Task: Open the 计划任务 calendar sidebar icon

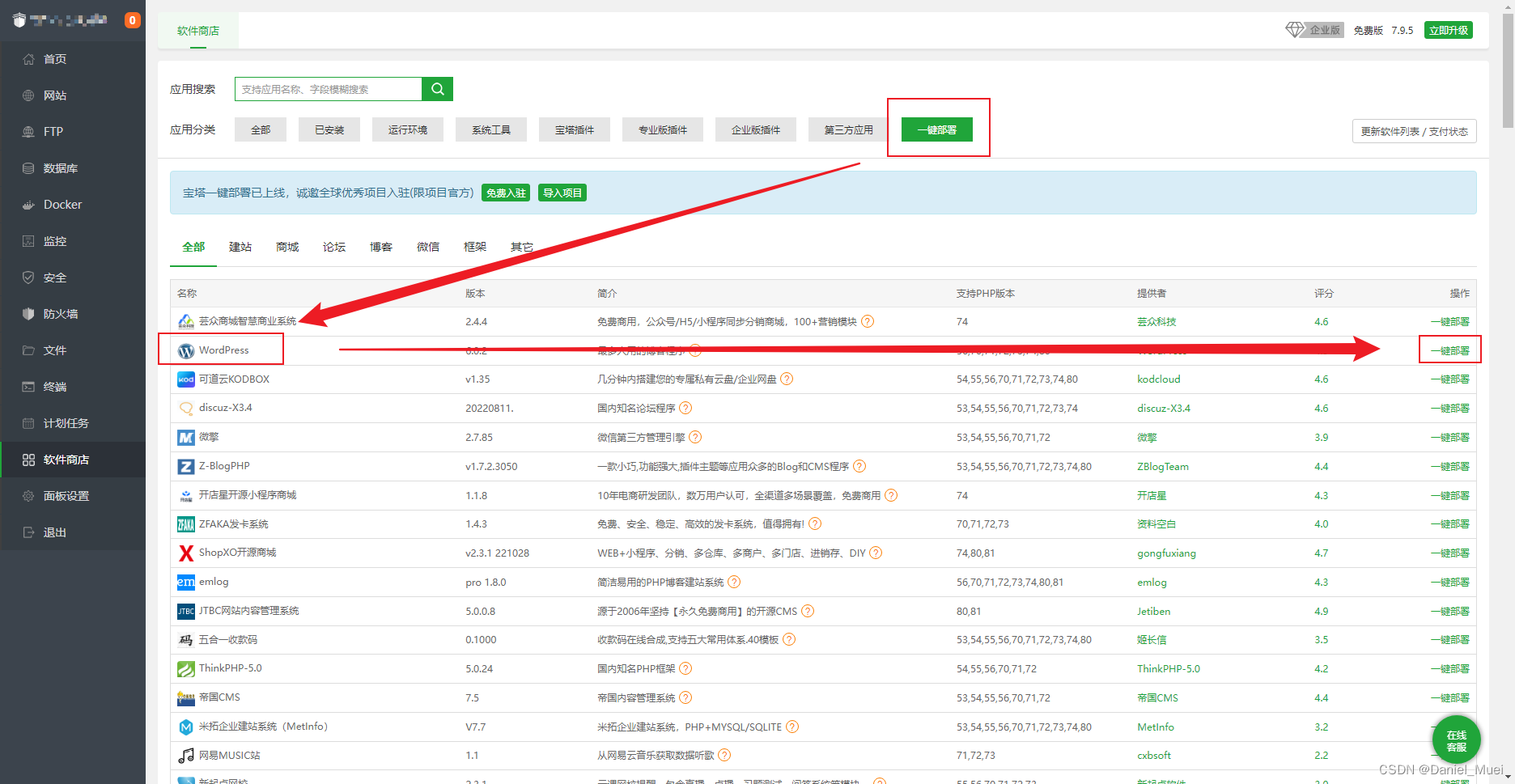Action: click(x=28, y=423)
